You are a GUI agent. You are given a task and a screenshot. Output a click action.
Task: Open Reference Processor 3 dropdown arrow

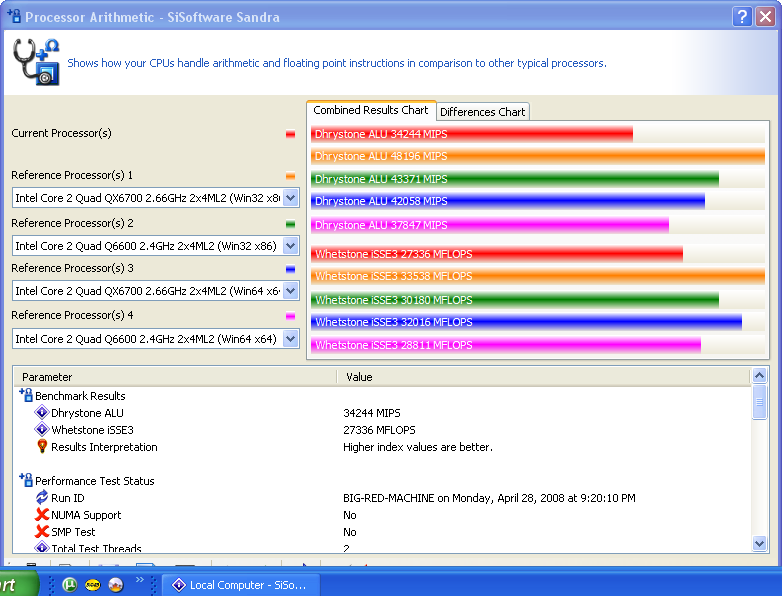point(291,290)
